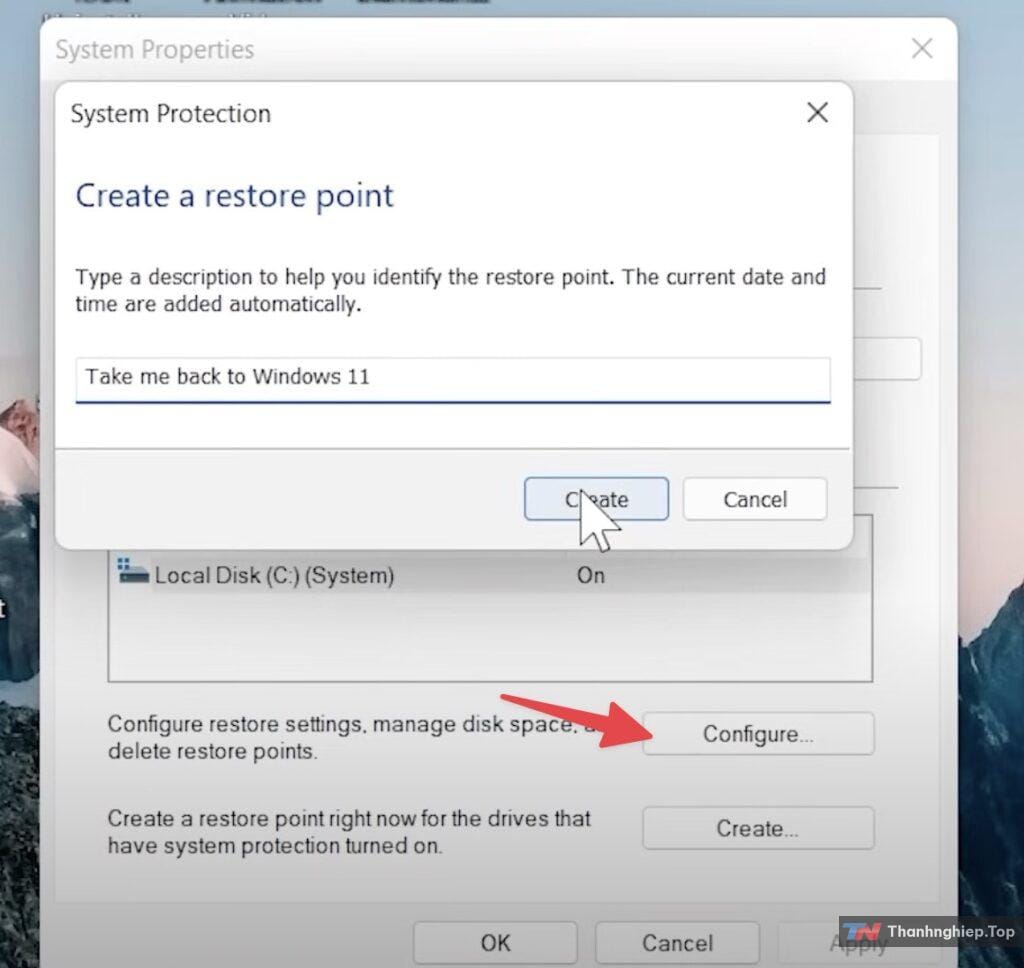Screen dimensions: 1024x968
Task: Click the partially hidden button right of description field
Action: (888, 359)
